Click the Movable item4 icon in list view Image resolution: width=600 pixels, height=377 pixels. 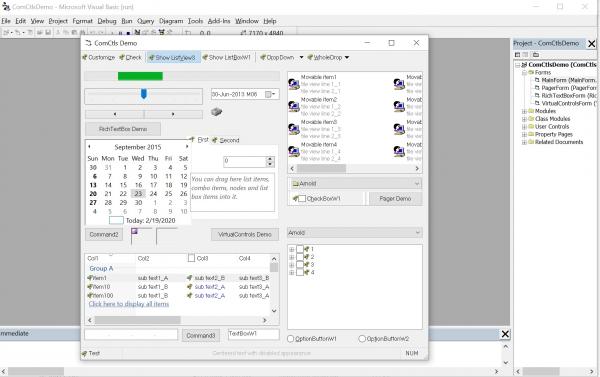(x=293, y=151)
